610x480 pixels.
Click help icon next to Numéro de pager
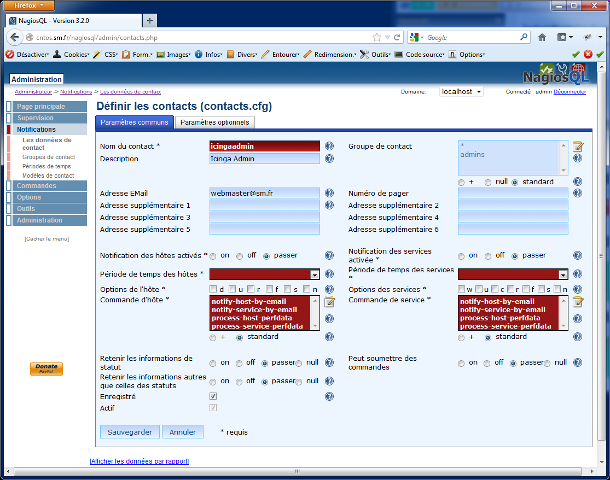[x=578, y=192]
